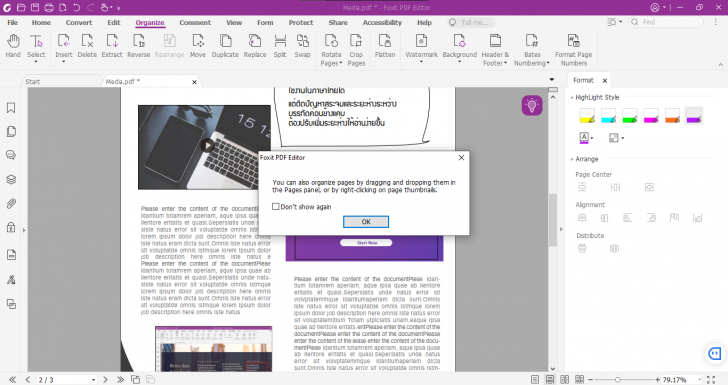Image resolution: width=728 pixels, height=385 pixels.
Task: Toggle continuous facing view
Action: [579, 379]
